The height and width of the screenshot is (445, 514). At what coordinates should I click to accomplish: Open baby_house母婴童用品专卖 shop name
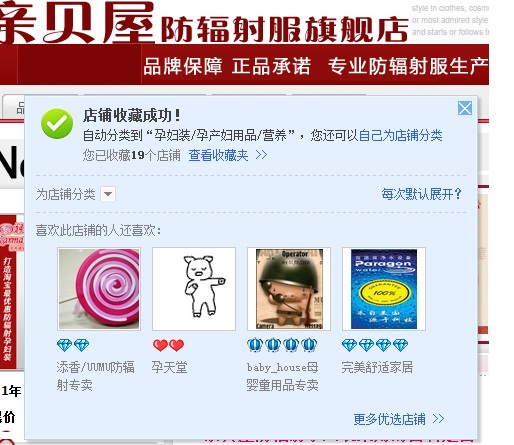[x=282, y=376]
